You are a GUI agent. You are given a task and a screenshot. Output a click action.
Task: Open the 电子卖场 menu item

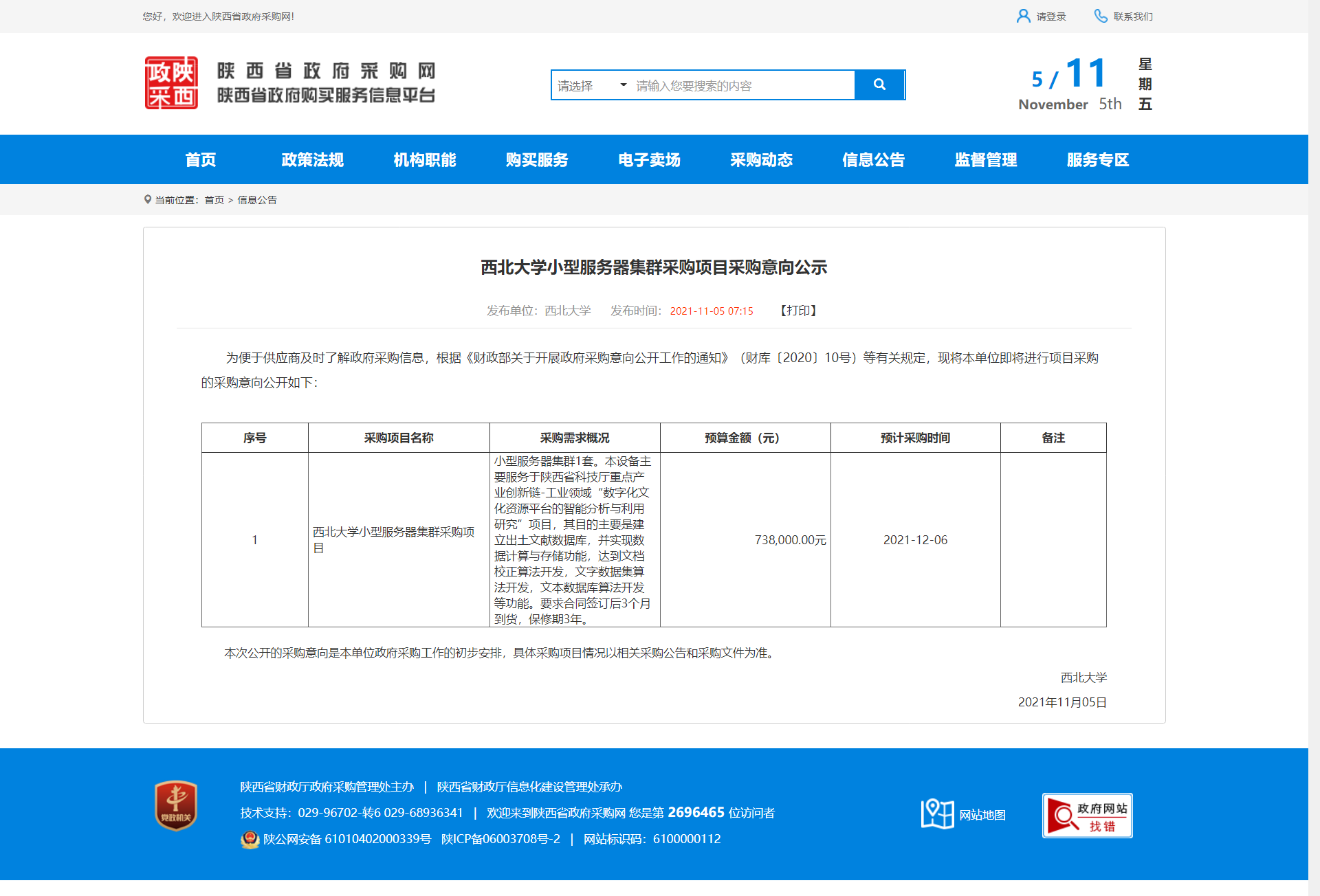649,160
